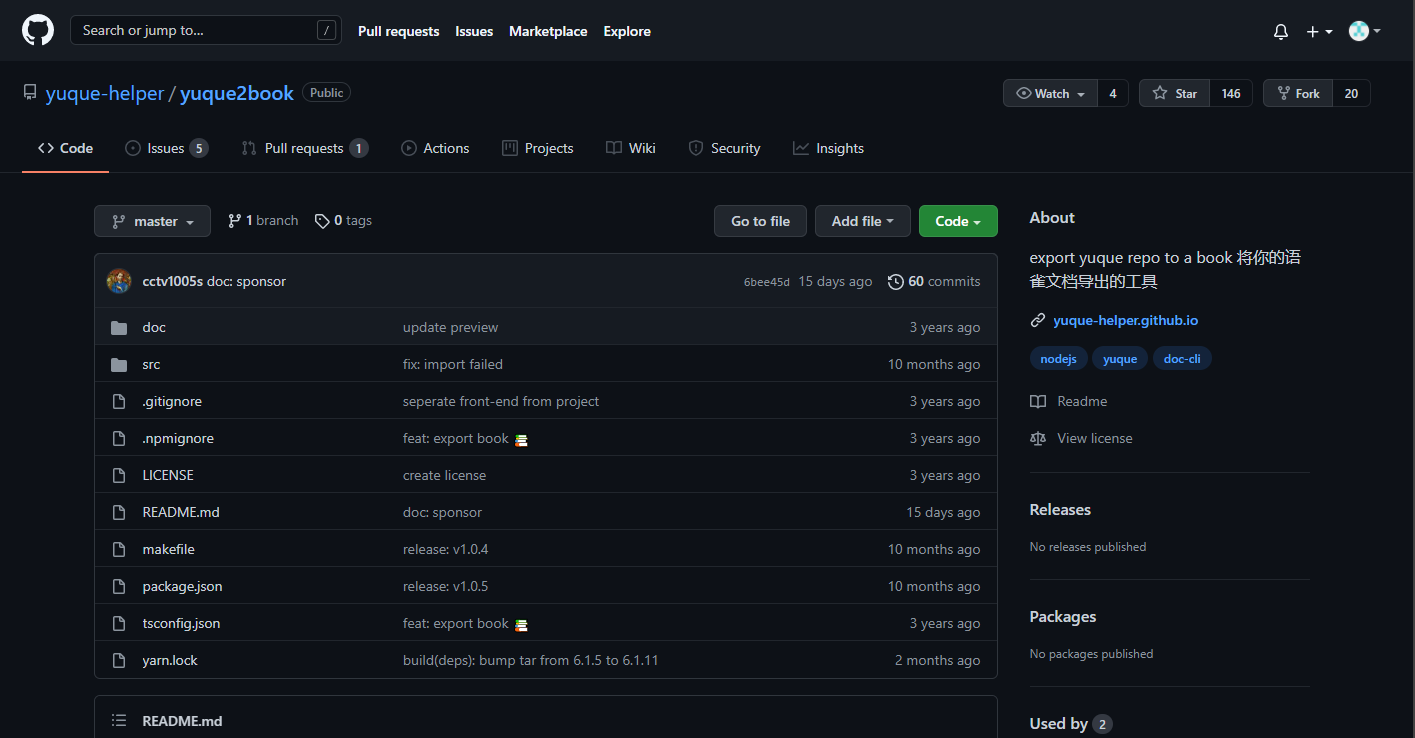Open the 'fix: import failed' commit message
Viewport: 1415px width, 738px height.
(x=453, y=364)
